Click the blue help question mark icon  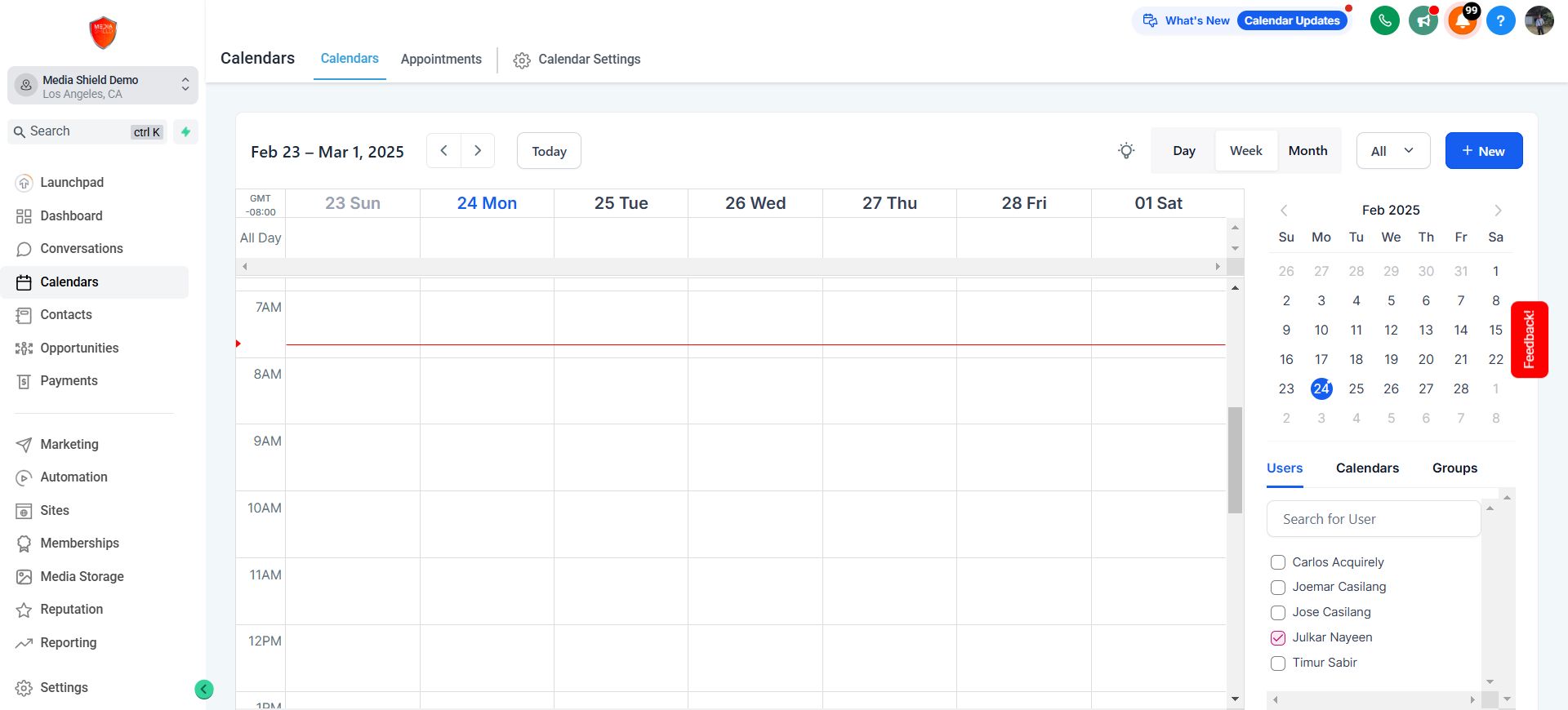[1500, 20]
